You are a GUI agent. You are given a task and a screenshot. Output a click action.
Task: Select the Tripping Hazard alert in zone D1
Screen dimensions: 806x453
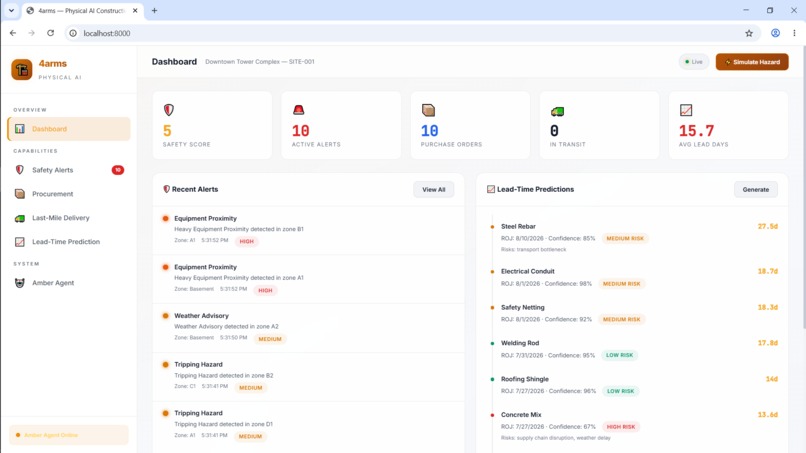tap(308, 425)
